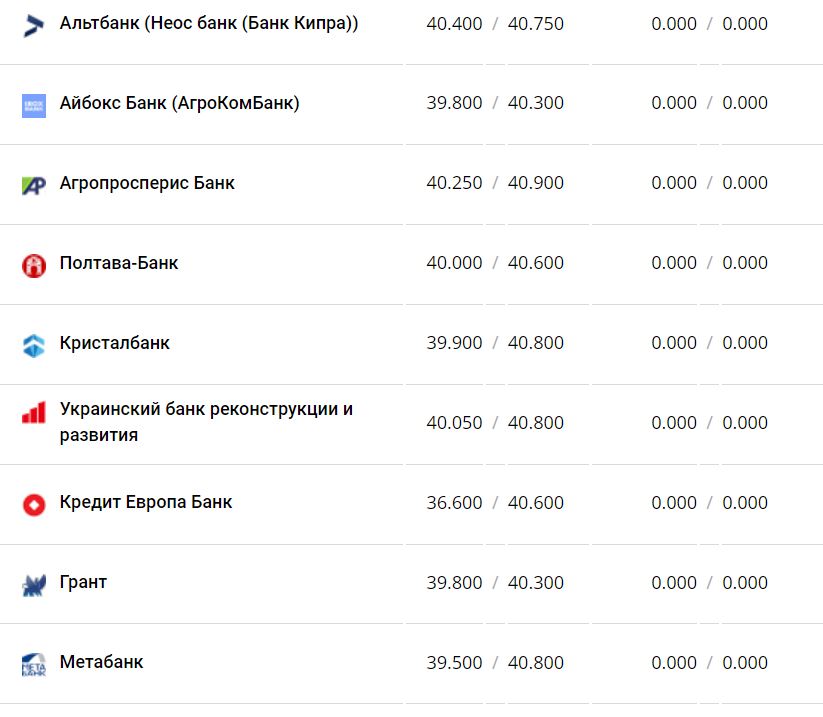Click the Полтава-Банк red logo icon
Image resolution: width=823 pixels, height=717 pixels.
[34, 265]
